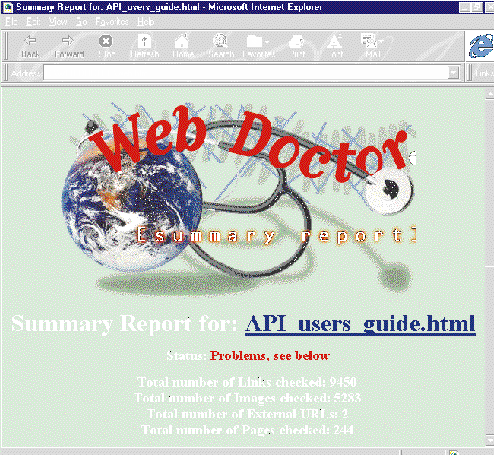Open the Go menu
This screenshot has width=494, height=455.
[x=82, y=22]
